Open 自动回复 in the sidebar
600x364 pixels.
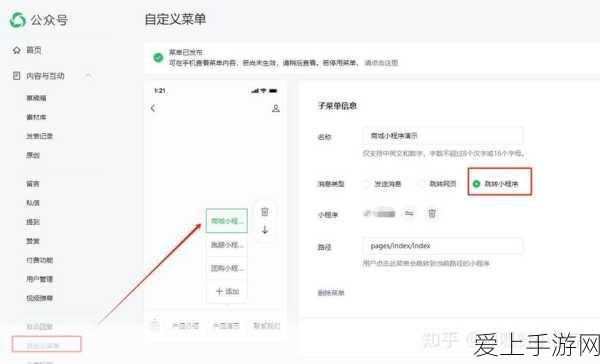(39, 327)
